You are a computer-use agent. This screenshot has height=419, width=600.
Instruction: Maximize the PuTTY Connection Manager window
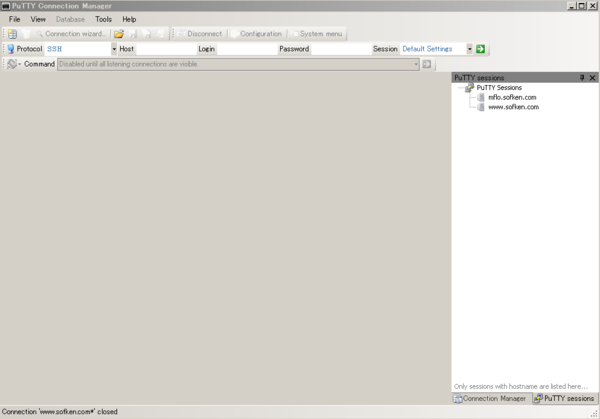582,6
